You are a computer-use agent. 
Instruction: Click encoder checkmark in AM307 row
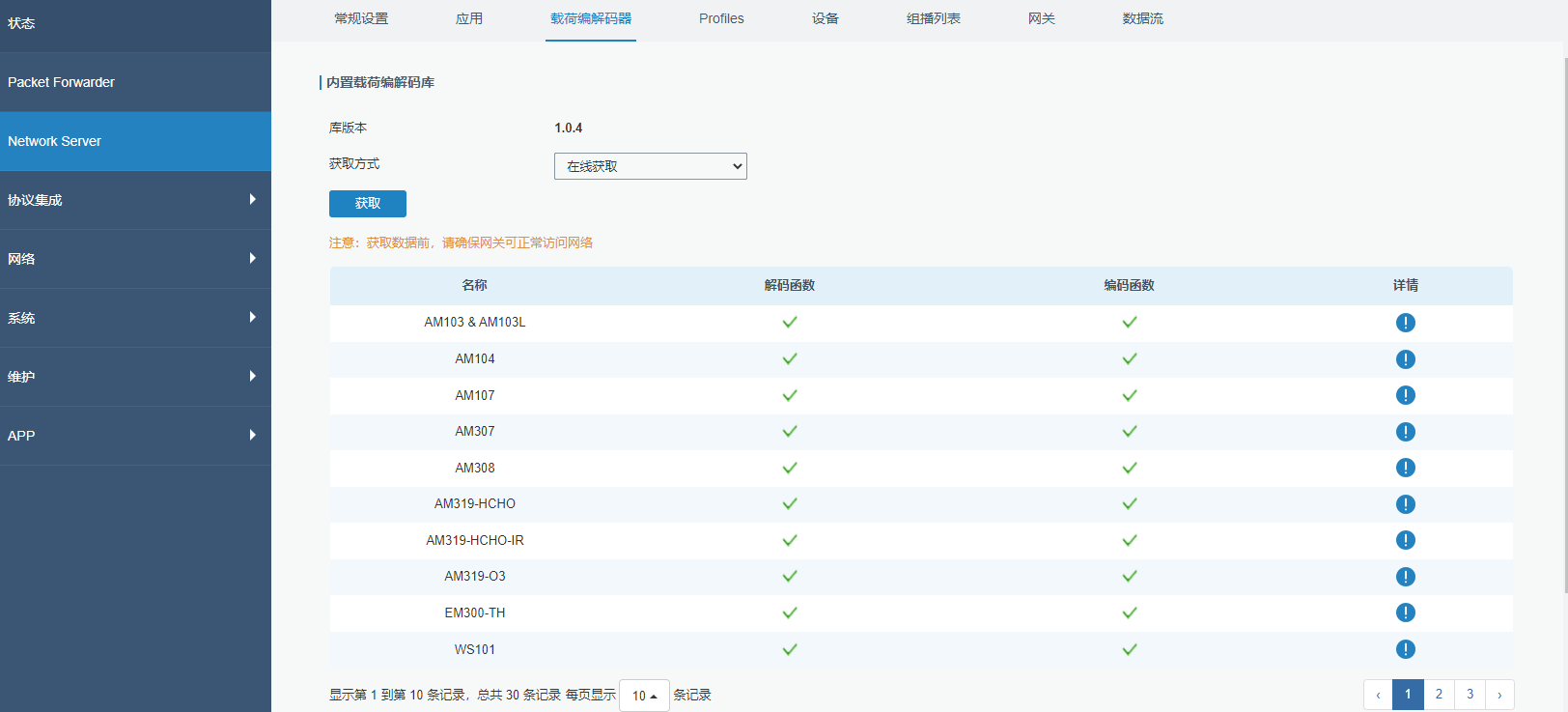click(1130, 431)
